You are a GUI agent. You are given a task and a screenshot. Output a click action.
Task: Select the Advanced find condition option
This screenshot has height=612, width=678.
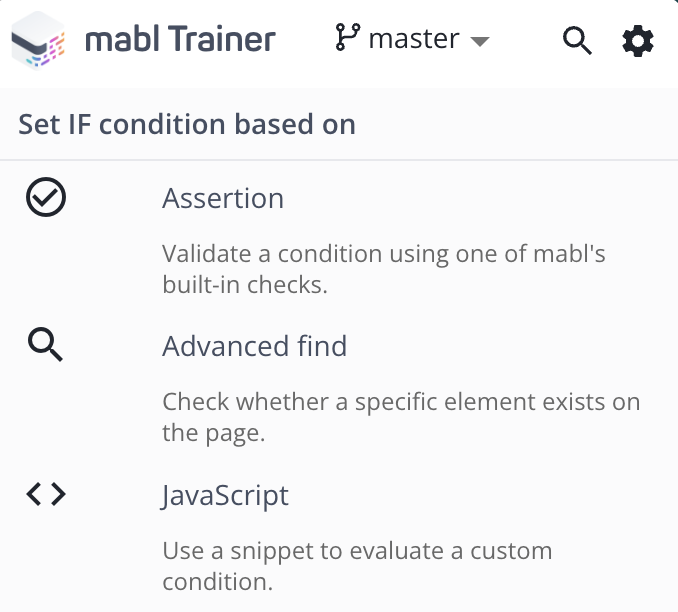[255, 346]
